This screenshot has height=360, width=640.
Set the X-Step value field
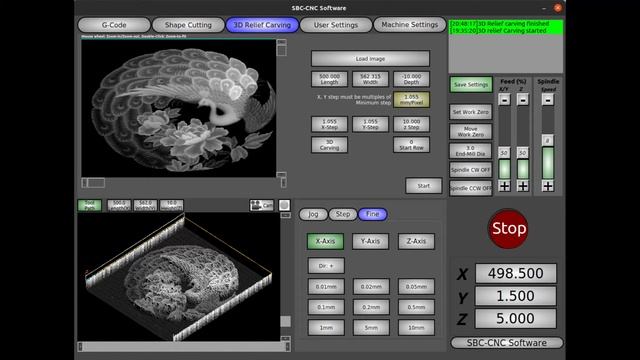pyautogui.click(x=329, y=124)
